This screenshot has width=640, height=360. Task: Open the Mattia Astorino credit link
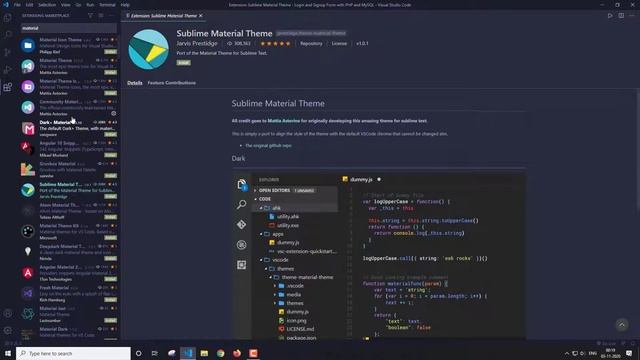click(284, 121)
